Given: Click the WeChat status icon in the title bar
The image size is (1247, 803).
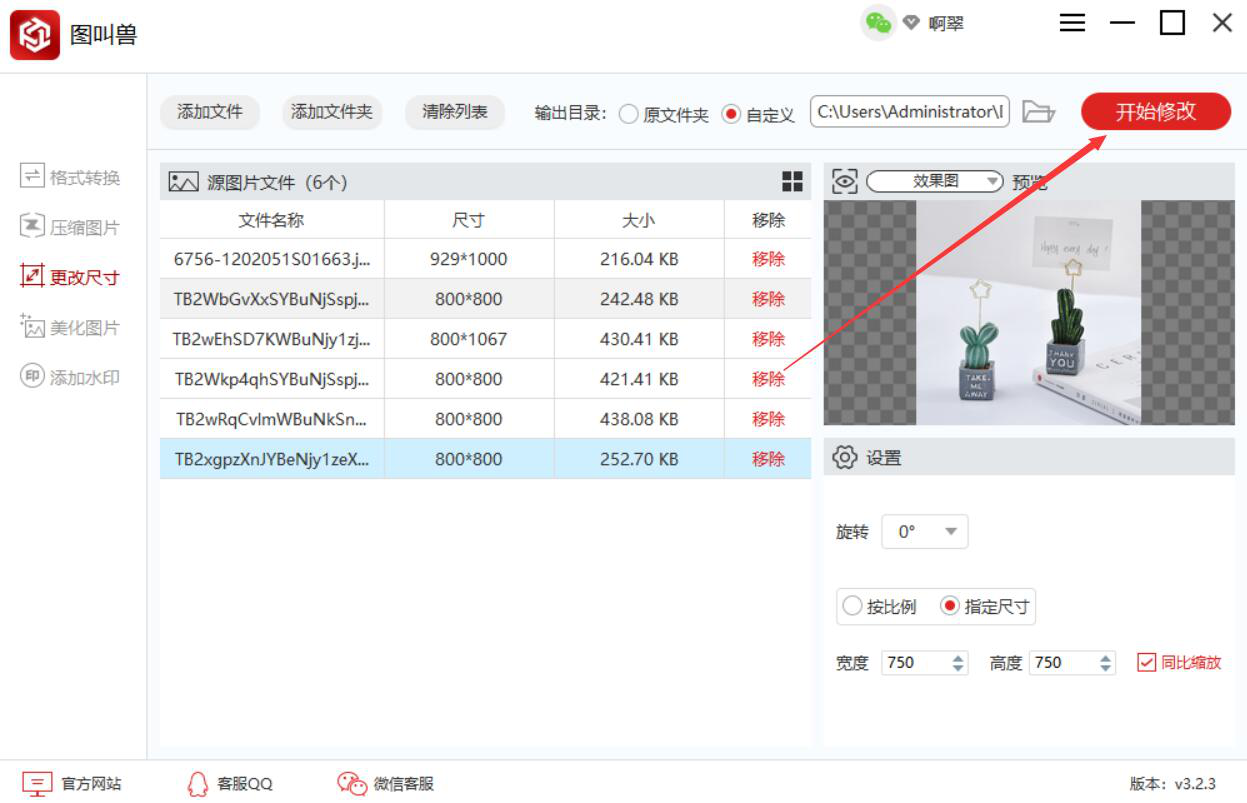Looking at the screenshot, I should click(x=878, y=22).
